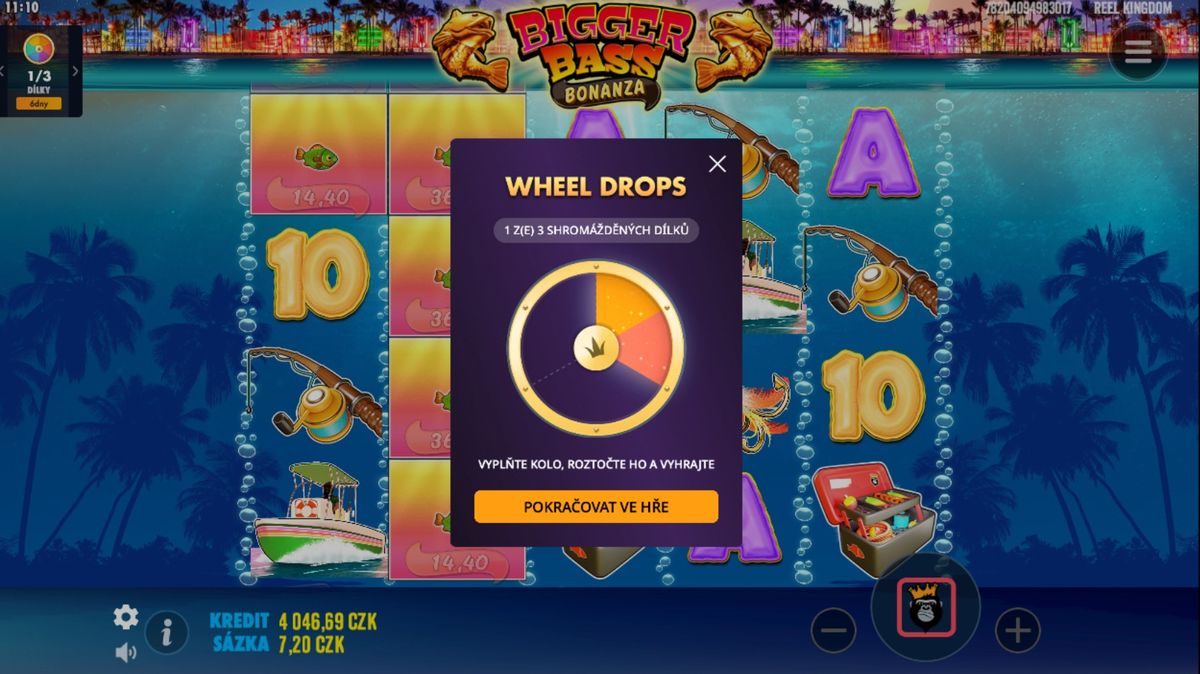This screenshot has height=674, width=1200.
Task: Click the Sázka bet amount
Action: (x=311, y=645)
